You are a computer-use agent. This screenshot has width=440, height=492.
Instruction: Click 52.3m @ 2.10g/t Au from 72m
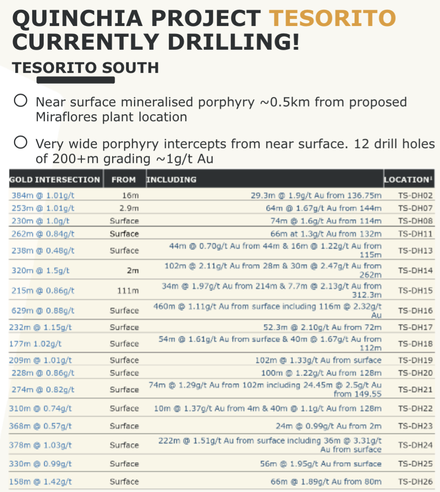click(x=322, y=327)
